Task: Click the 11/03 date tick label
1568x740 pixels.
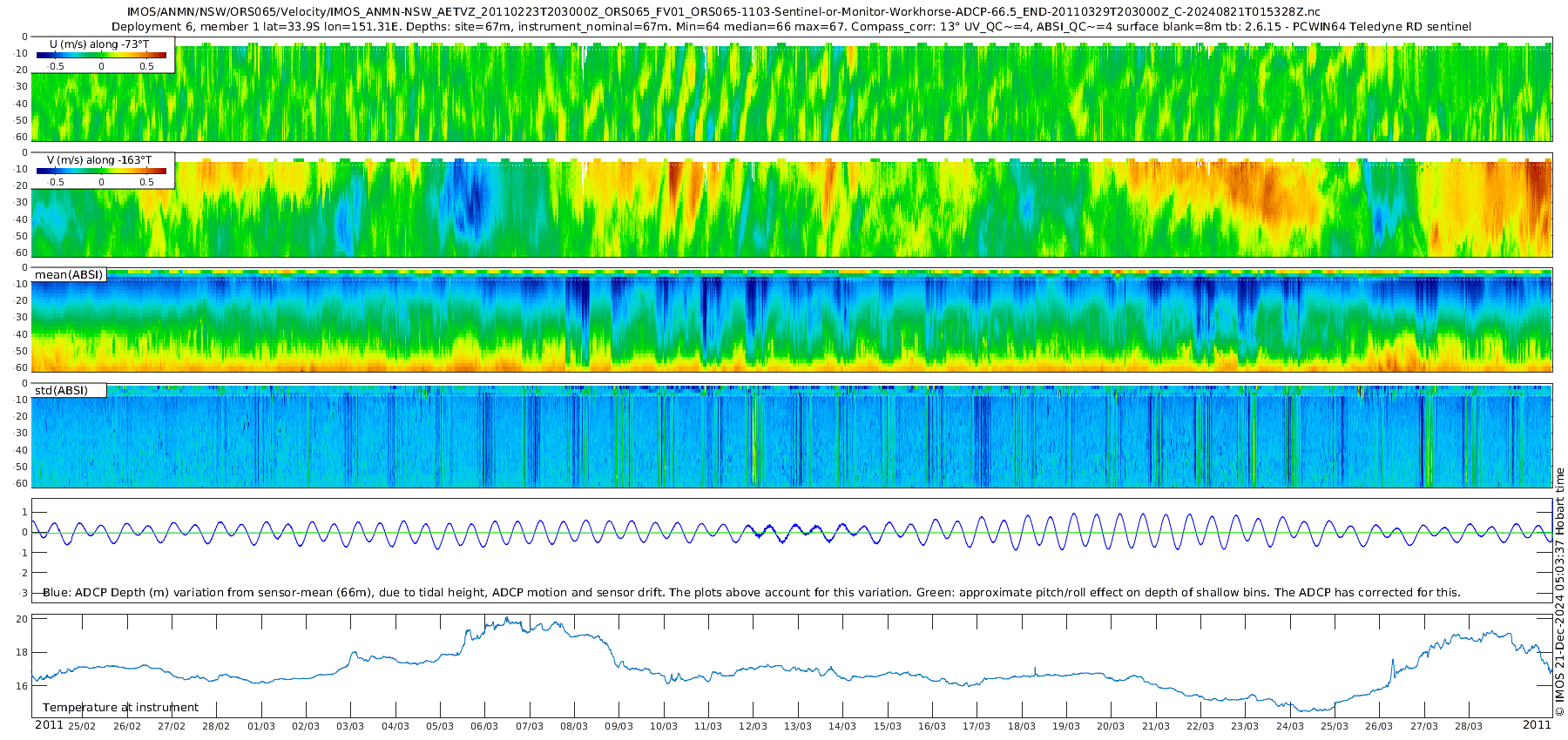Action: (x=708, y=726)
